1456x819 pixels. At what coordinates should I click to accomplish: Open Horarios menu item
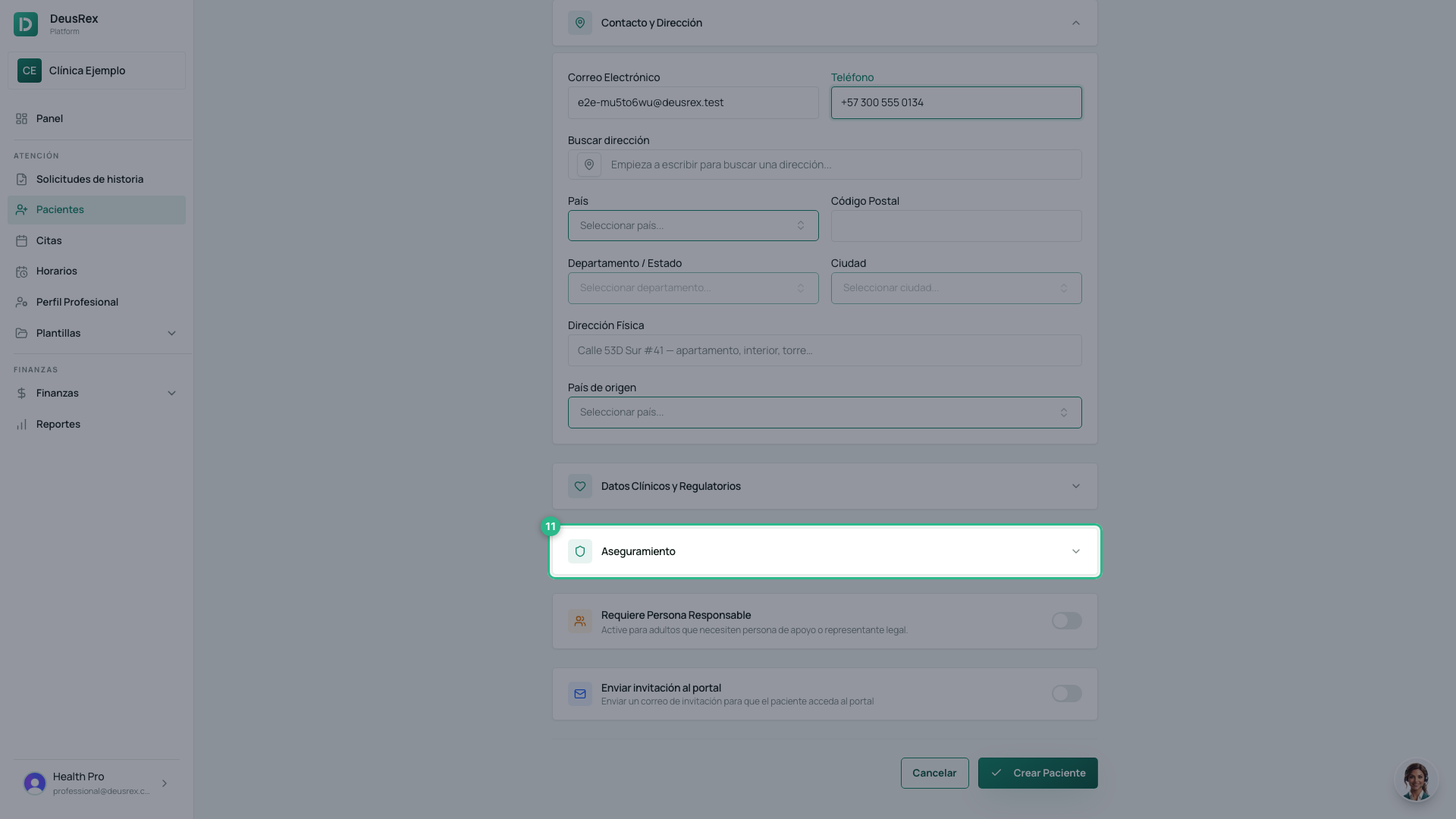pyautogui.click(x=96, y=271)
